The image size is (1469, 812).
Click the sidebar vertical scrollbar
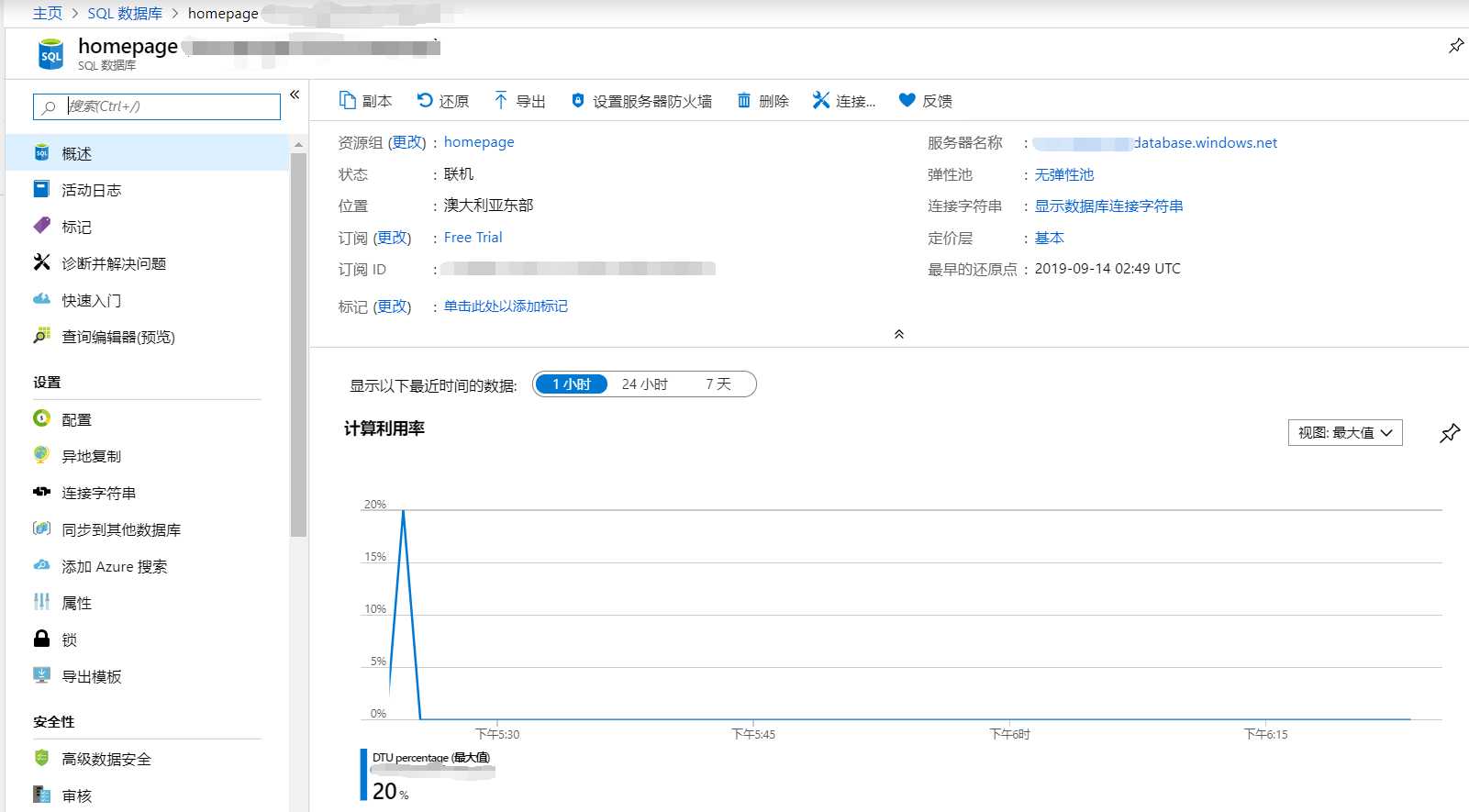point(298,344)
